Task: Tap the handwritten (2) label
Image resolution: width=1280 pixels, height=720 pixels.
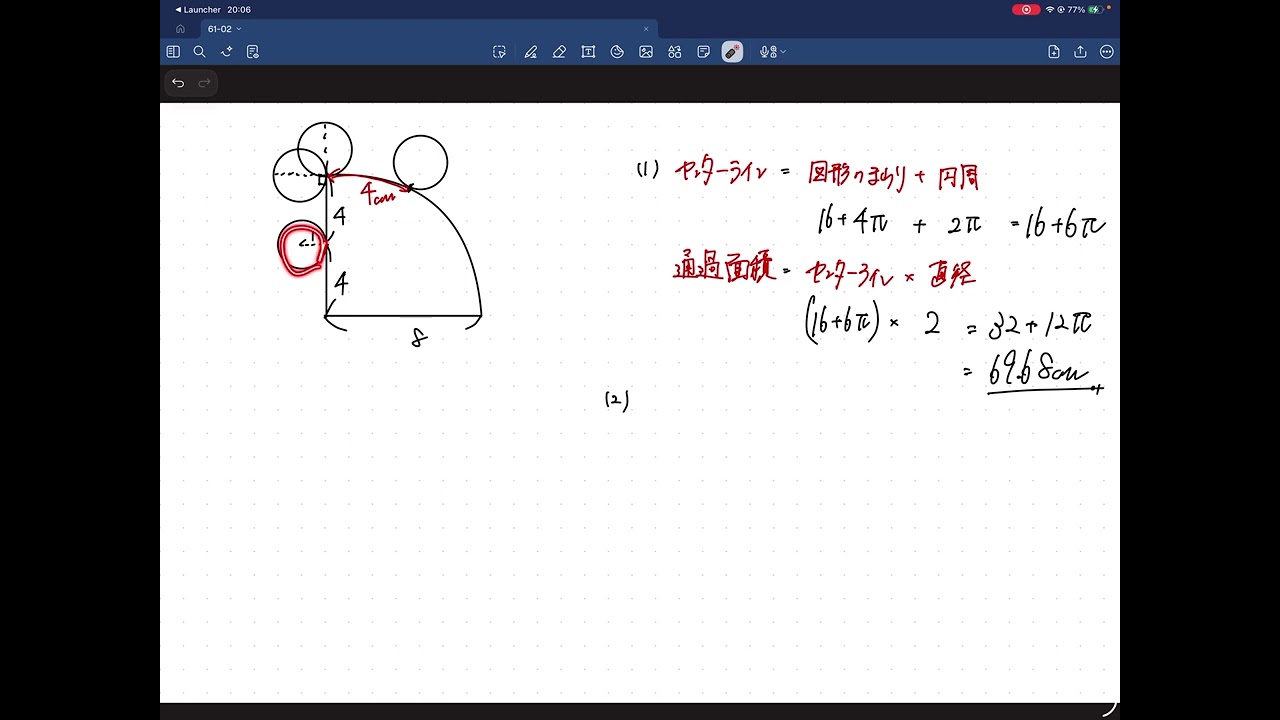Action: (617, 400)
